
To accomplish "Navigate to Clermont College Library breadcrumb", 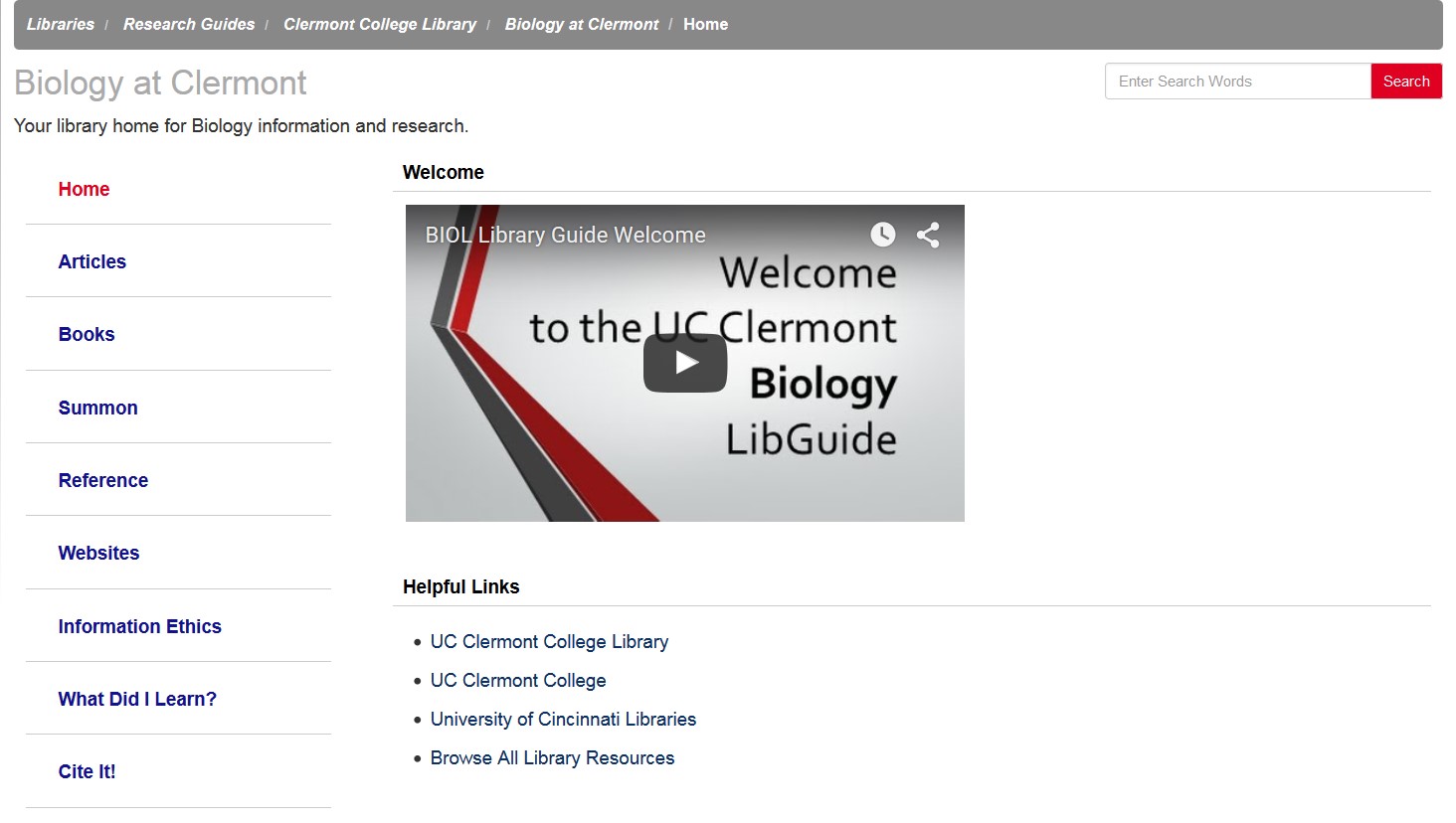I will [x=380, y=24].
